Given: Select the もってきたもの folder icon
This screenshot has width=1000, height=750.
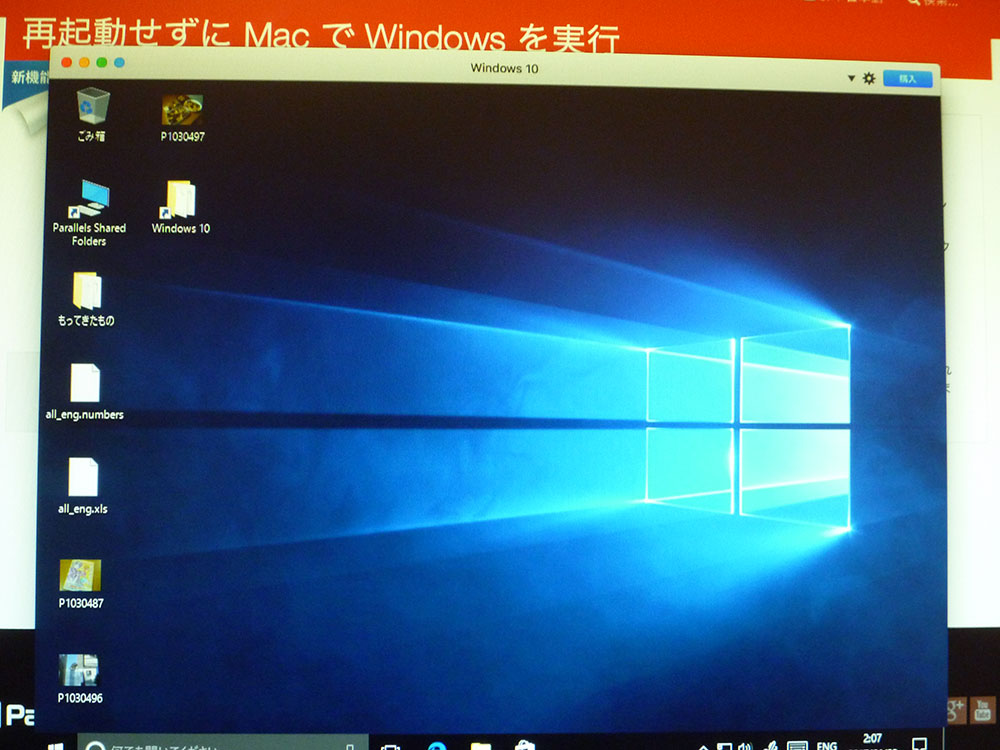Looking at the screenshot, I should (86, 299).
